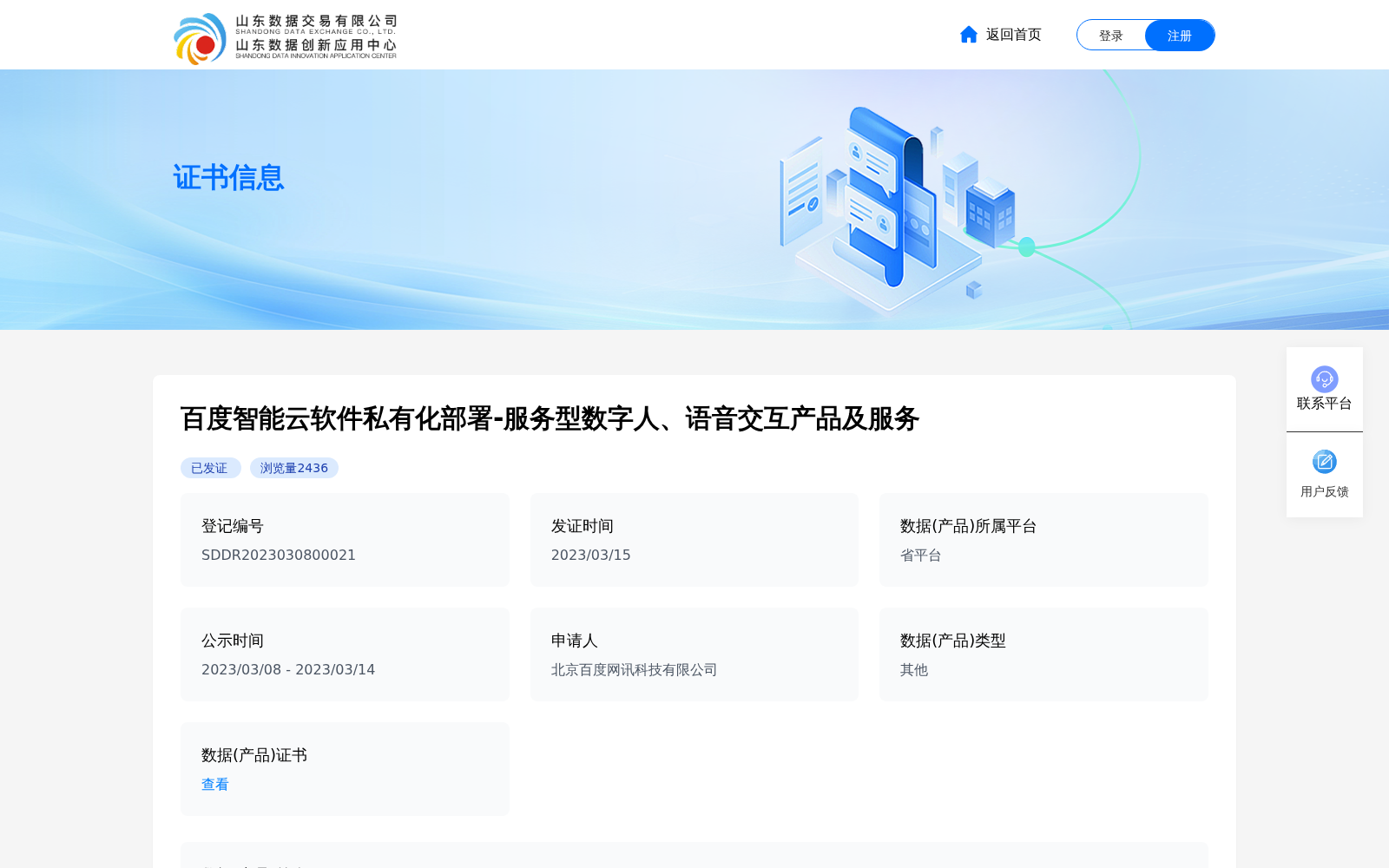
Task: Click the 省平台 platform value
Action: click(921, 556)
